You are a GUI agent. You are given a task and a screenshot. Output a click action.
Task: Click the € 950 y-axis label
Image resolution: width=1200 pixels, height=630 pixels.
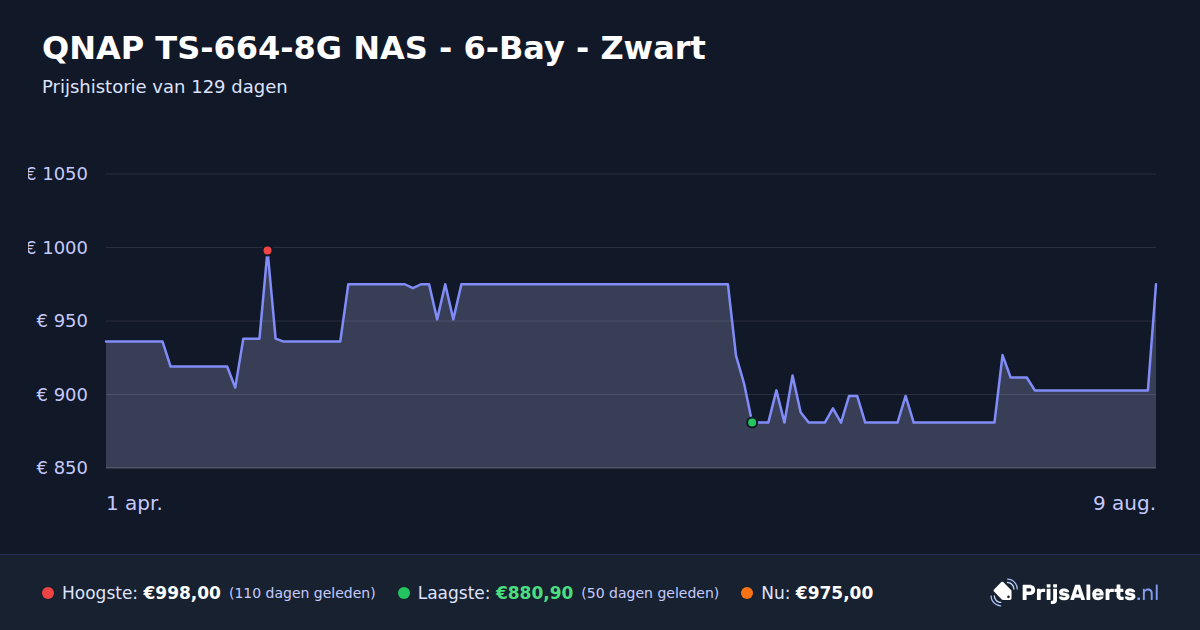pos(62,321)
